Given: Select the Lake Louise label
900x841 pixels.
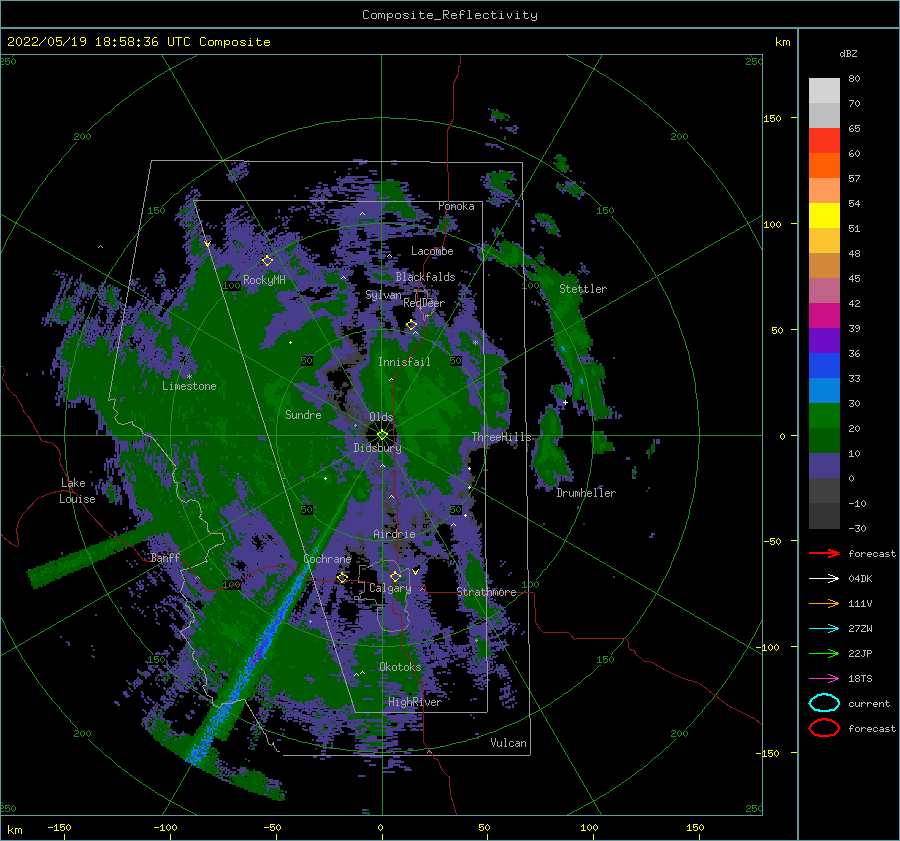Looking at the screenshot, I should coord(77,491).
